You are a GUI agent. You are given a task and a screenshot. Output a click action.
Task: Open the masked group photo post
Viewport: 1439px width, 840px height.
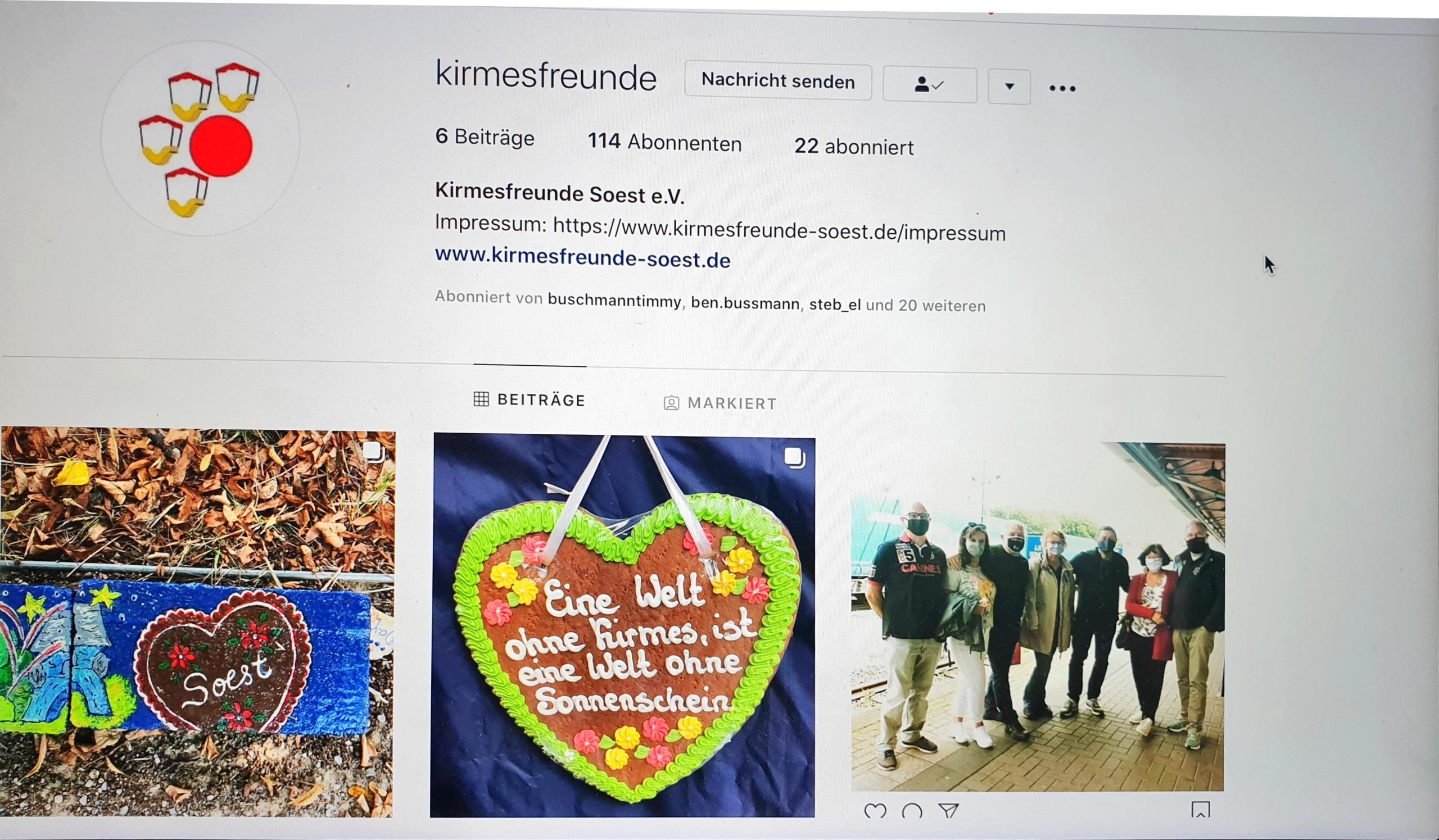click(x=1038, y=616)
